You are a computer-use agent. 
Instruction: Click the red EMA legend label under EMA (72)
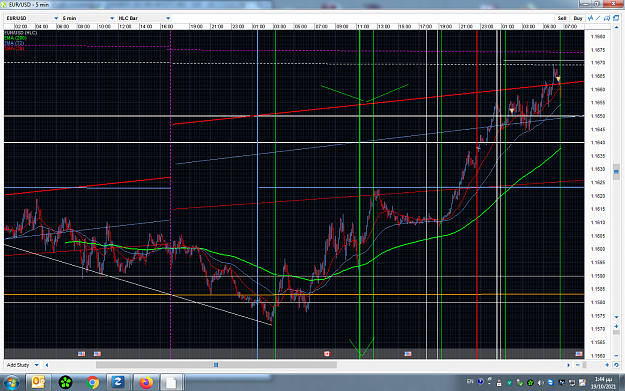14,48
